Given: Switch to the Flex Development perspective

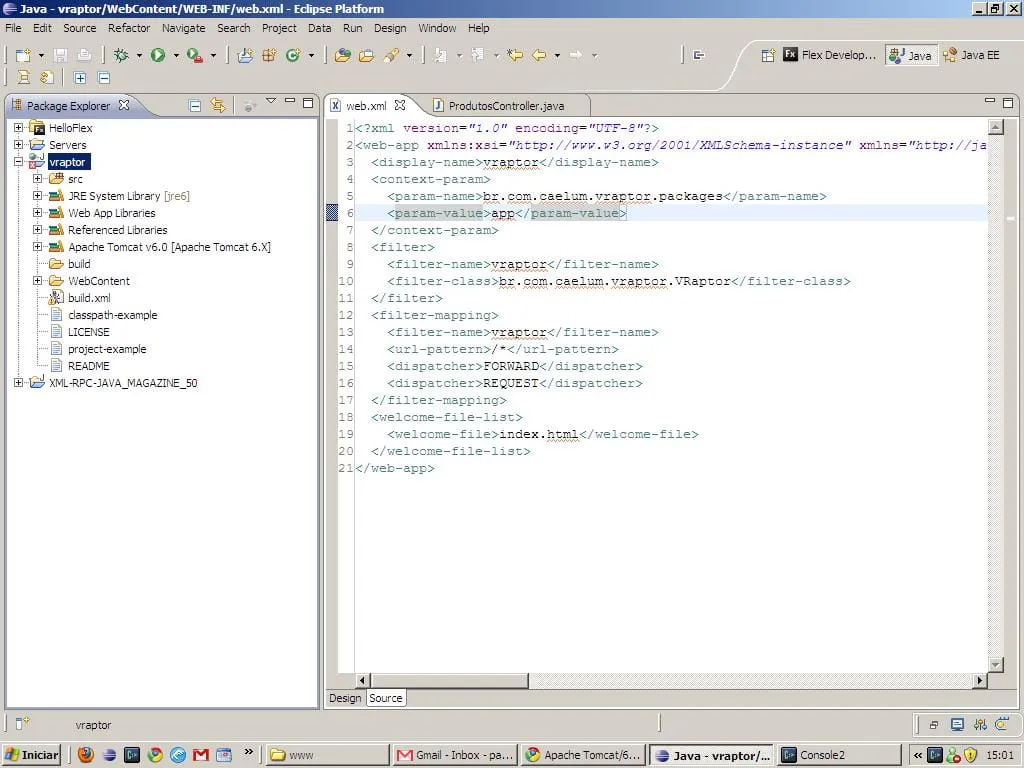Looking at the screenshot, I should point(829,55).
